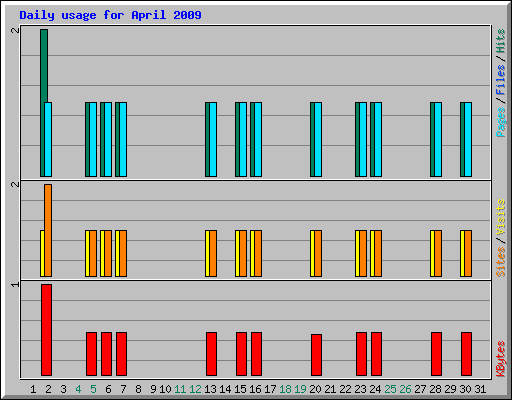Click the orange Sites bar for day 2
The height and width of the screenshot is (400, 512).
(x=48, y=230)
